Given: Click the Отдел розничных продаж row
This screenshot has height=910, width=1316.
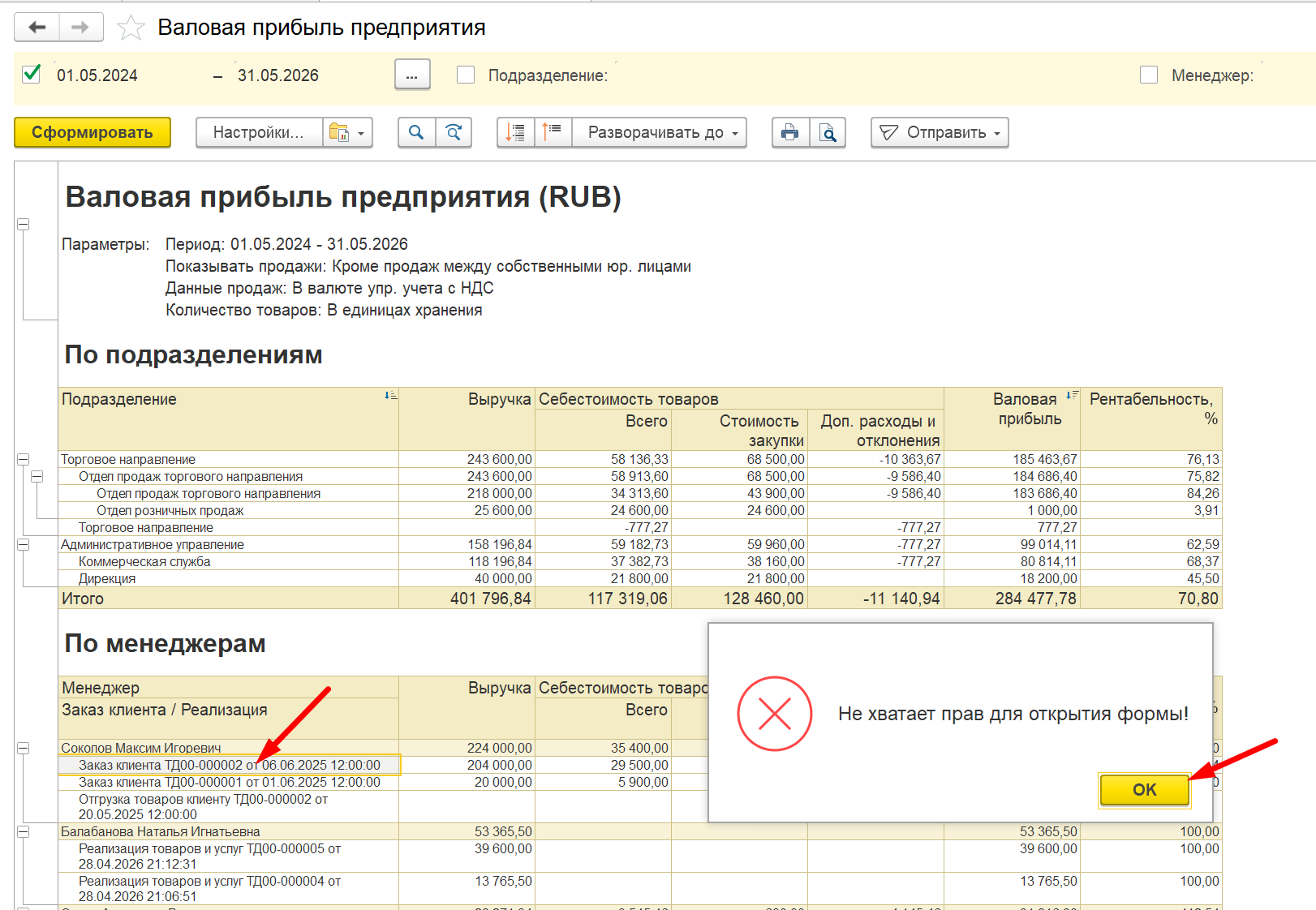Looking at the screenshot, I should tap(229, 510).
